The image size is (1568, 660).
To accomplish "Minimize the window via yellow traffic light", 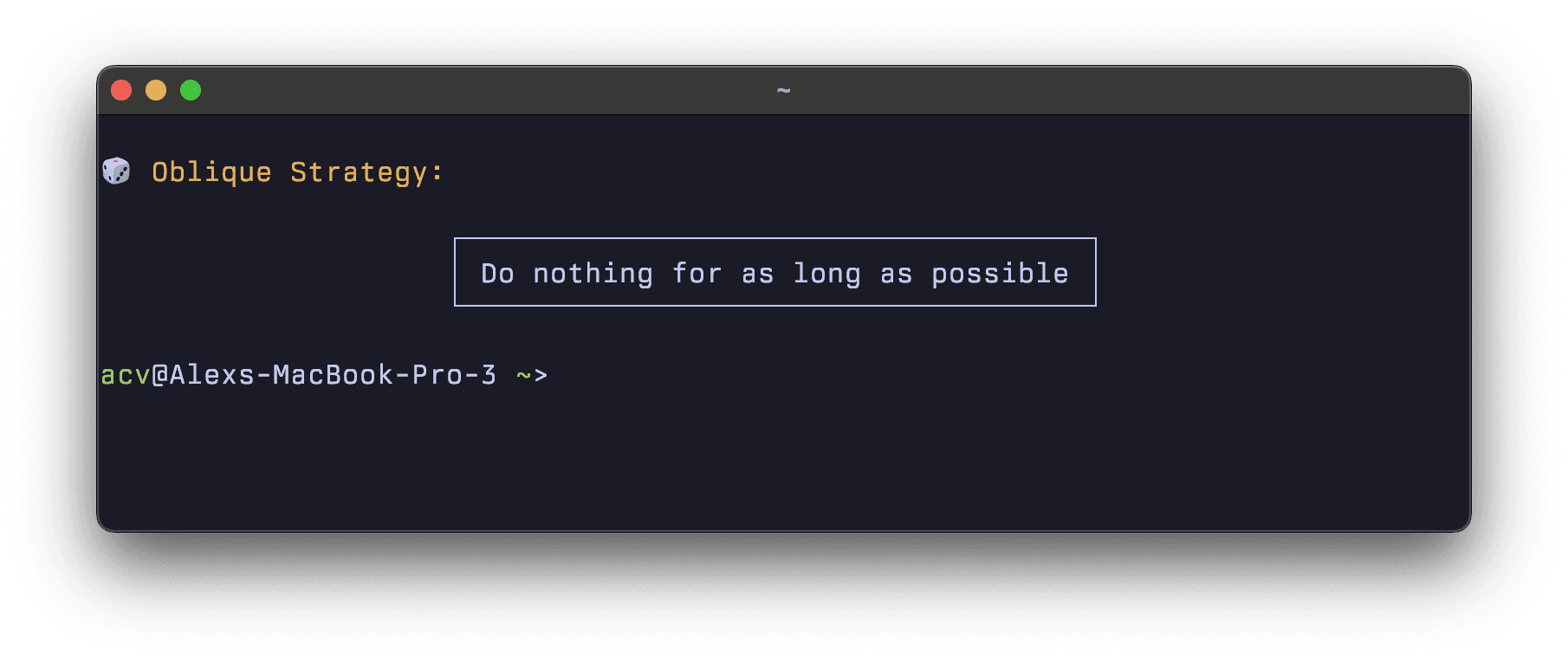I will (156, 89).
